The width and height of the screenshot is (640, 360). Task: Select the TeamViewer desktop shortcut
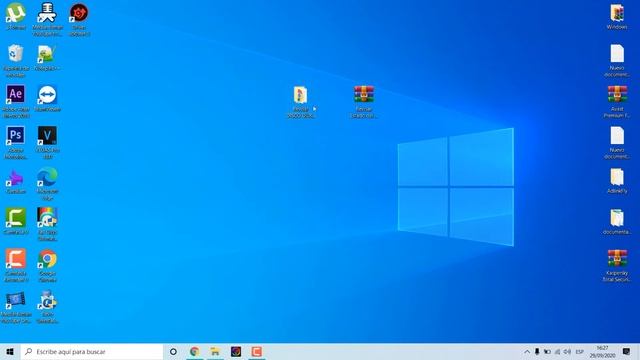(47, 98)
